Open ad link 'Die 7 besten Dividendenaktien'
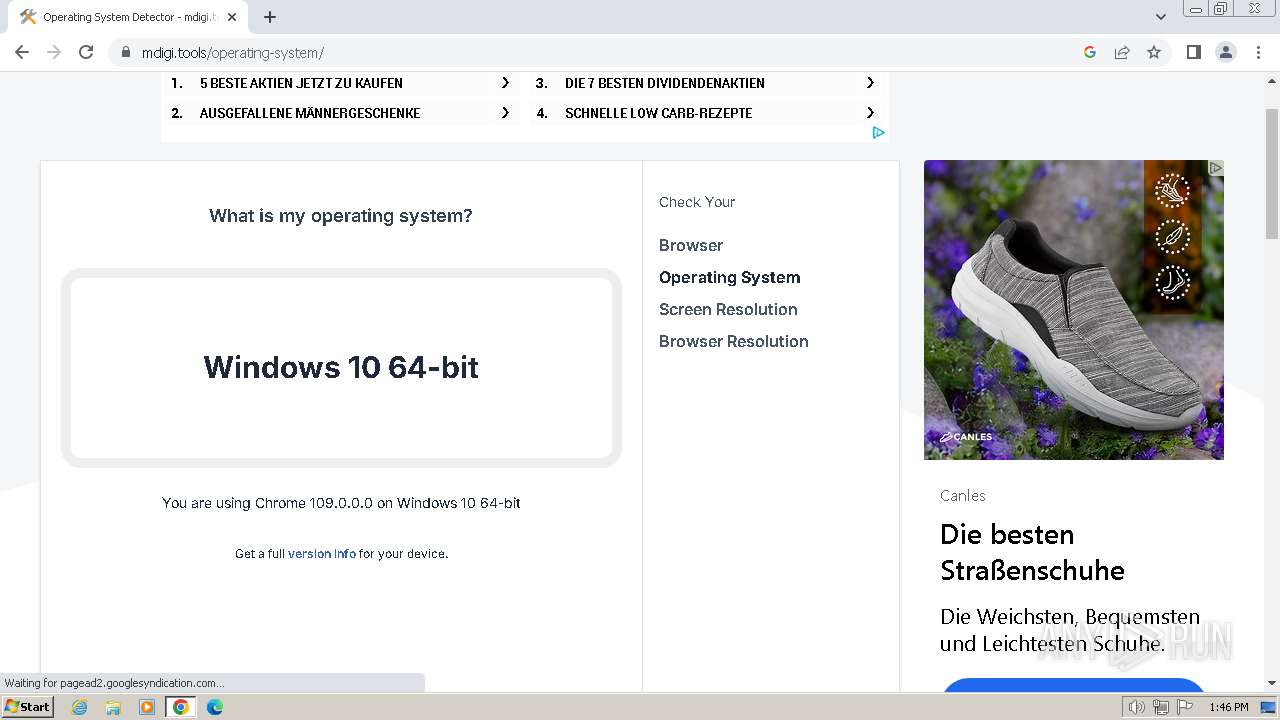The height and width of the screenshot is (720, 1280). tap(665, 83)
